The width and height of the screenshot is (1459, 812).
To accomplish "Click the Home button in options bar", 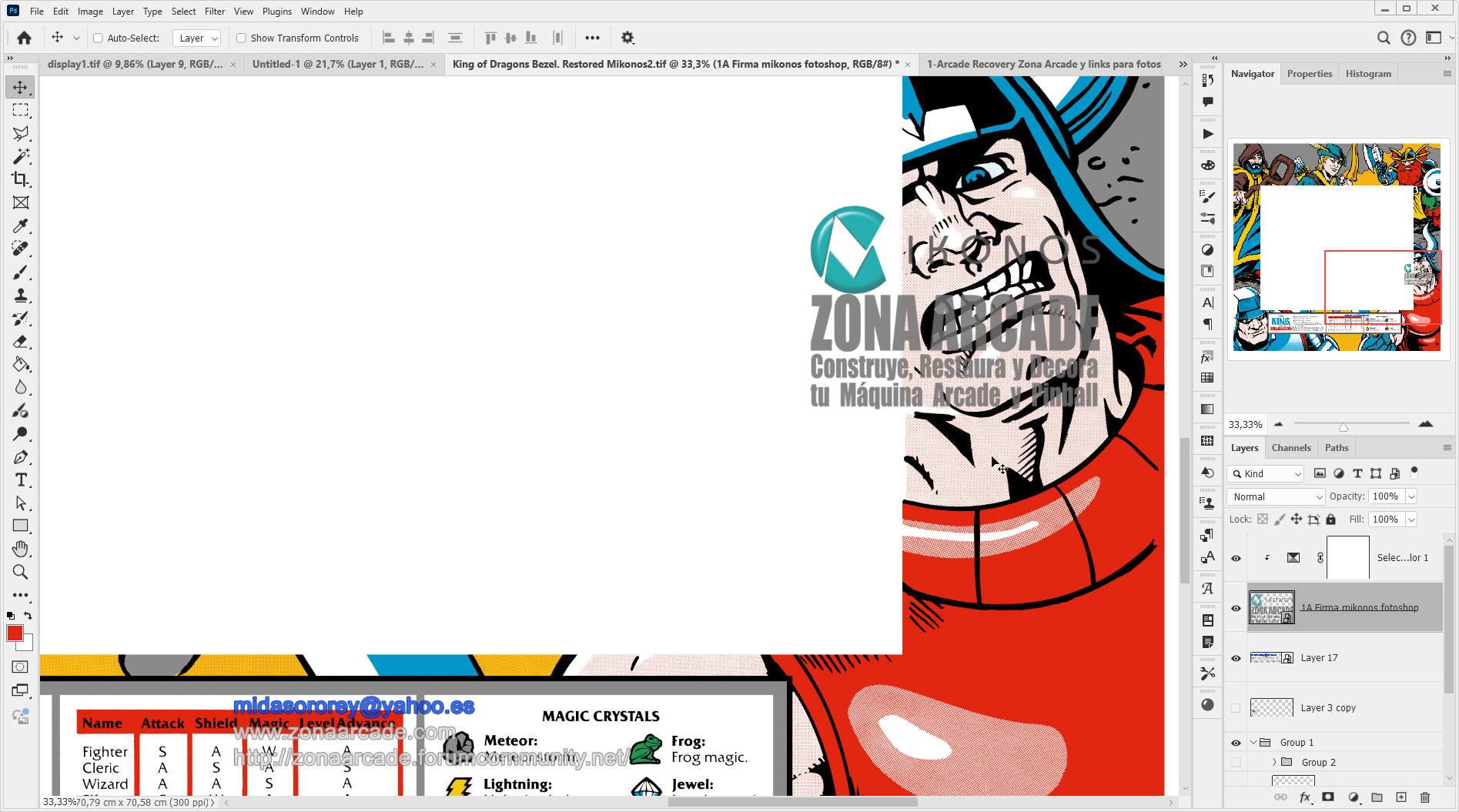I will click(x=25, y=38).
